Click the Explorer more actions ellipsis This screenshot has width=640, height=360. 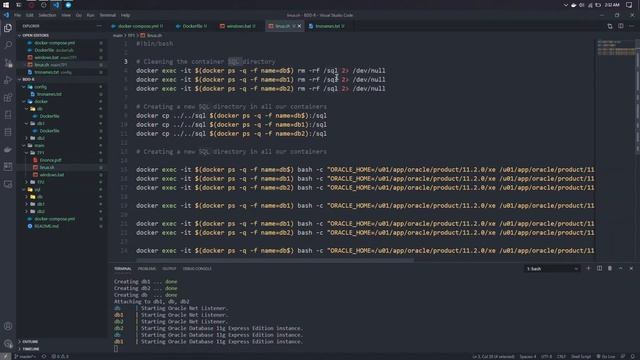[x=99, y=26]
